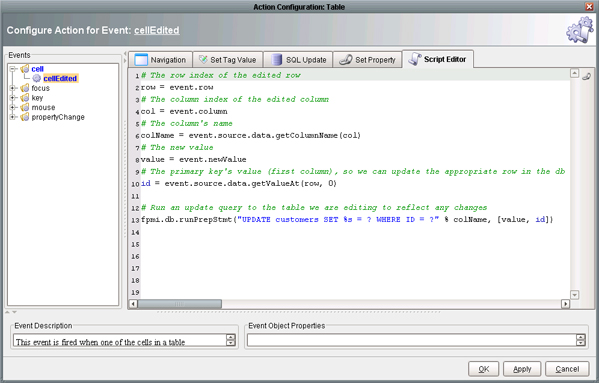The width and height of the screenshot is (599, 383).
Task: Click the Set Property link icon
Action: point(346,60)
